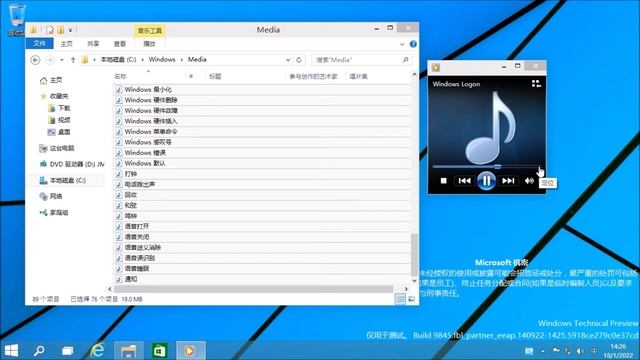Sort by the 参与创作的艺术家 column

click(313, 76)
